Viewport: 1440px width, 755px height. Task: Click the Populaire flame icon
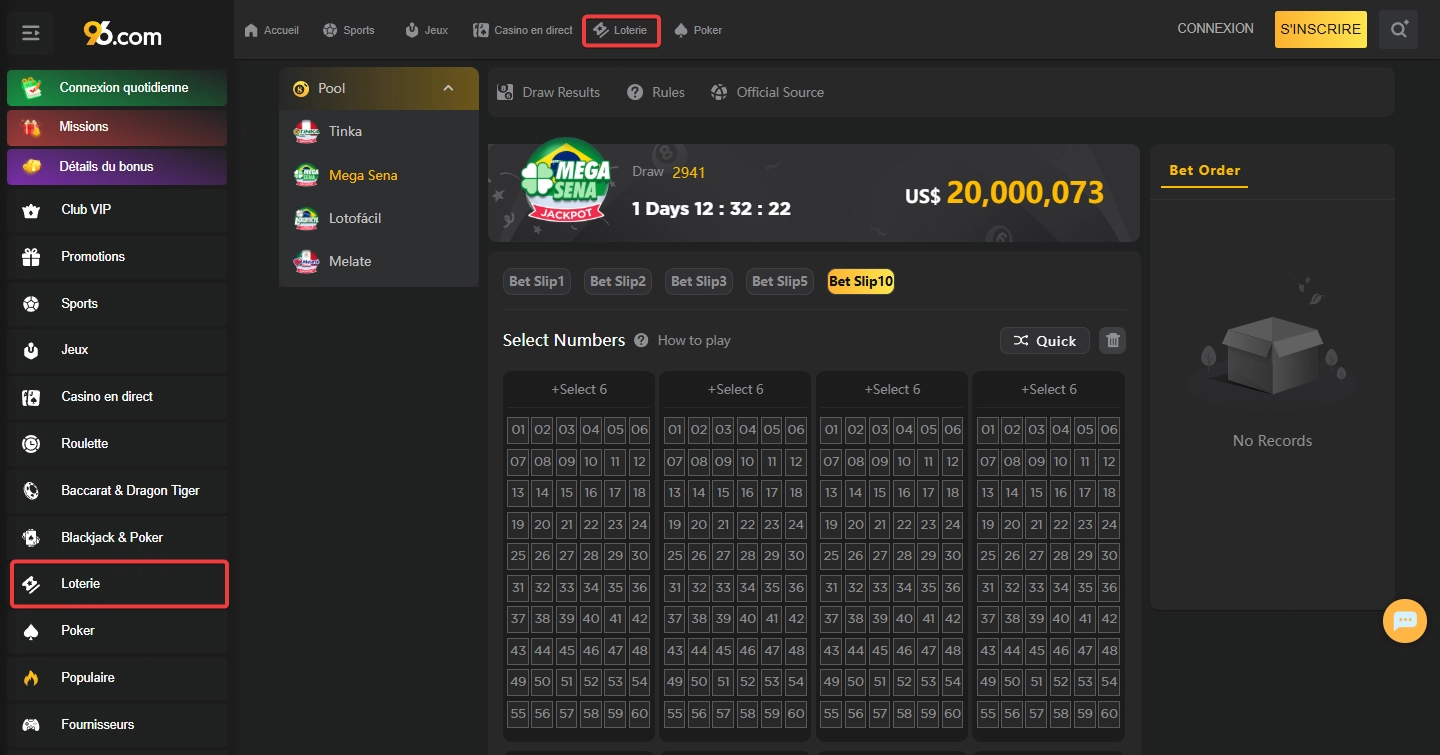31,678
